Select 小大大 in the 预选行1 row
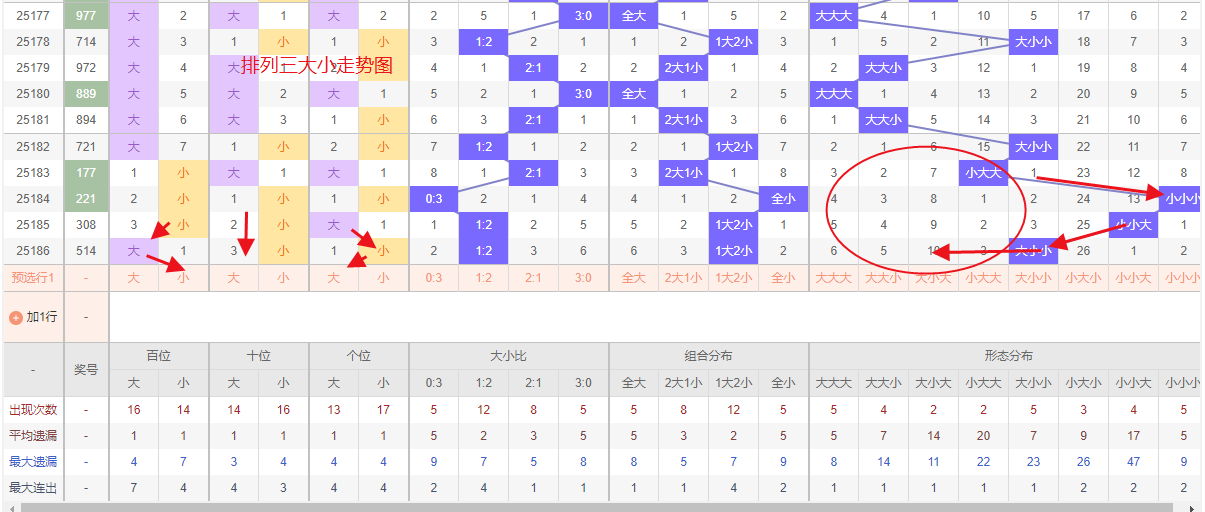This screenshot has height=512, width=1205. [984, 277]
